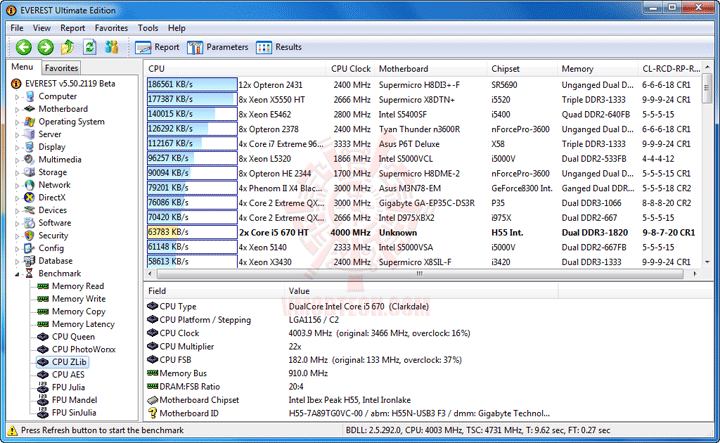Click the Memory Latency benchmark icon
This screenshot has width=720, height=443.
[43, 324]
